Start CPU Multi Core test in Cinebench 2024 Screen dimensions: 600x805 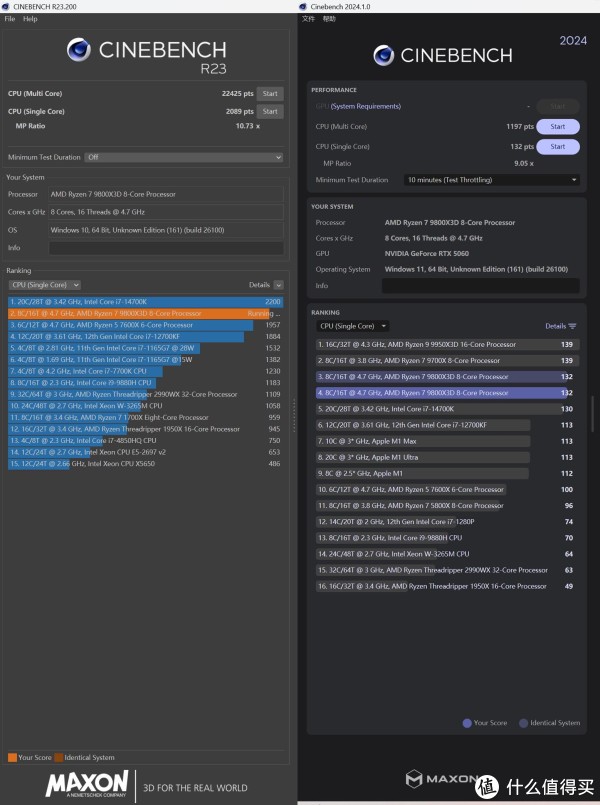click(x=558, y=126)
